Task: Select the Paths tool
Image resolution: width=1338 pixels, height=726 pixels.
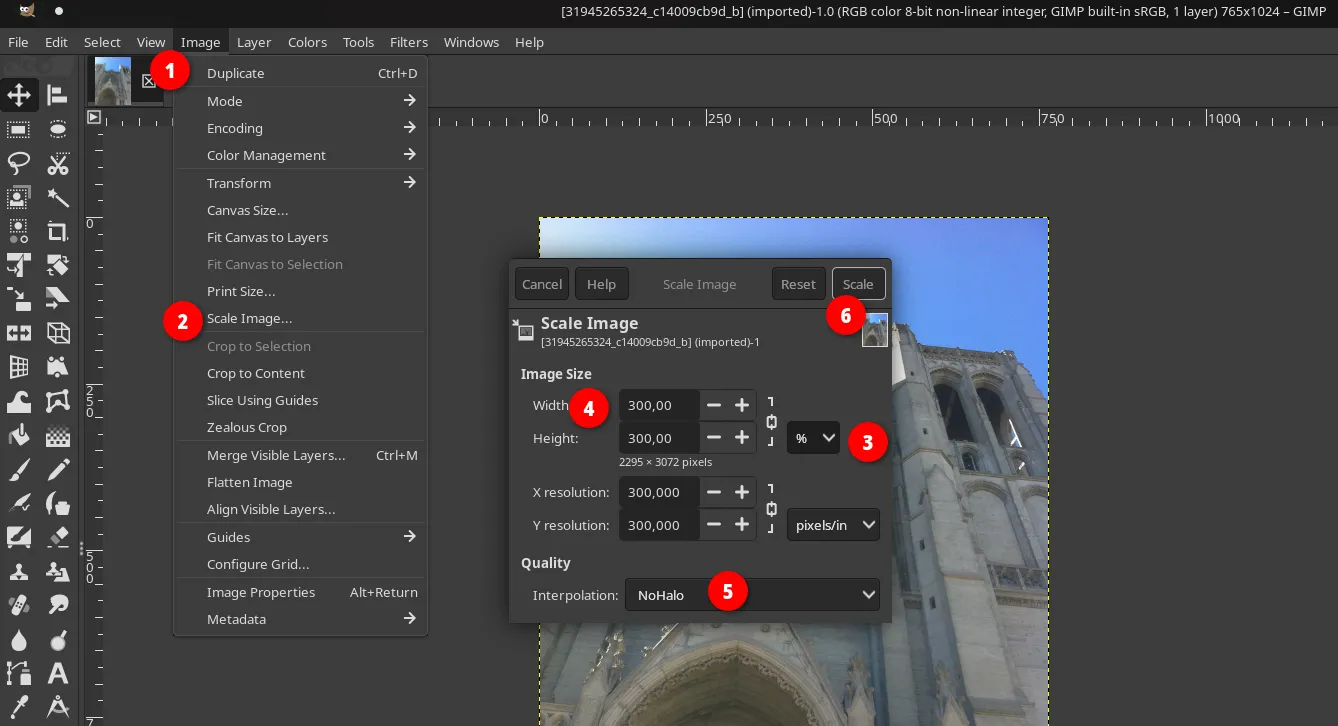Action: pyautogui.click(x=18, y=673)
